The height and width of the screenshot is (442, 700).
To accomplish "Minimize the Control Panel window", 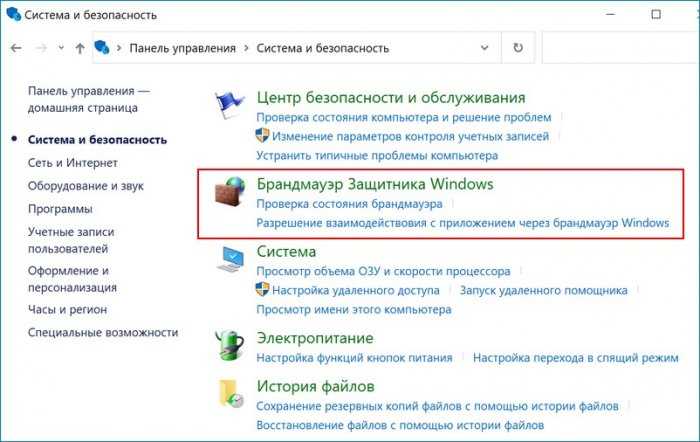I will click(x=611, y=14).
